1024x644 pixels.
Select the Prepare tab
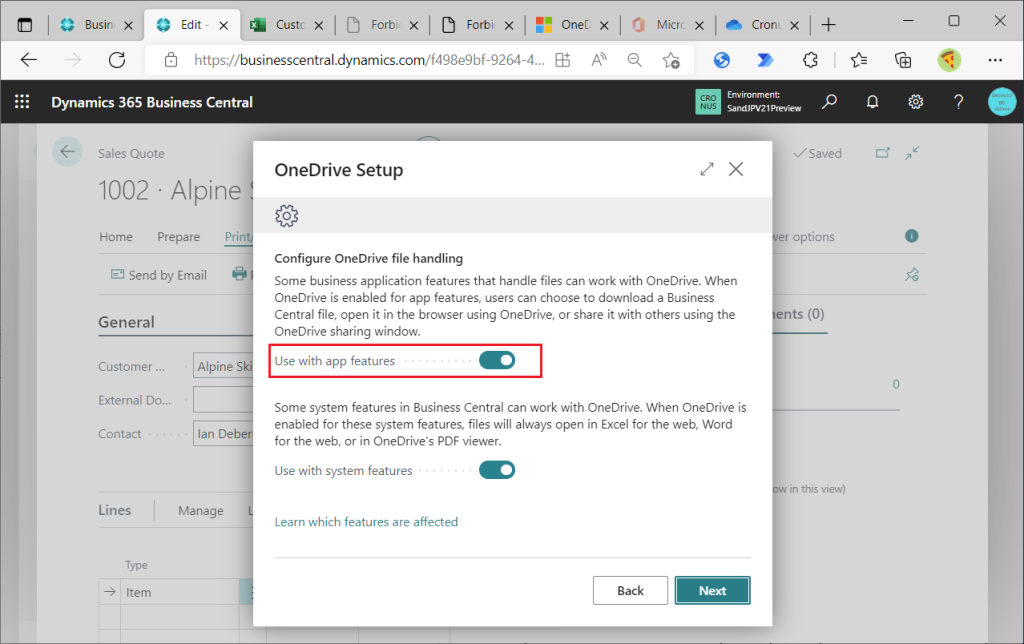(178, 236)
